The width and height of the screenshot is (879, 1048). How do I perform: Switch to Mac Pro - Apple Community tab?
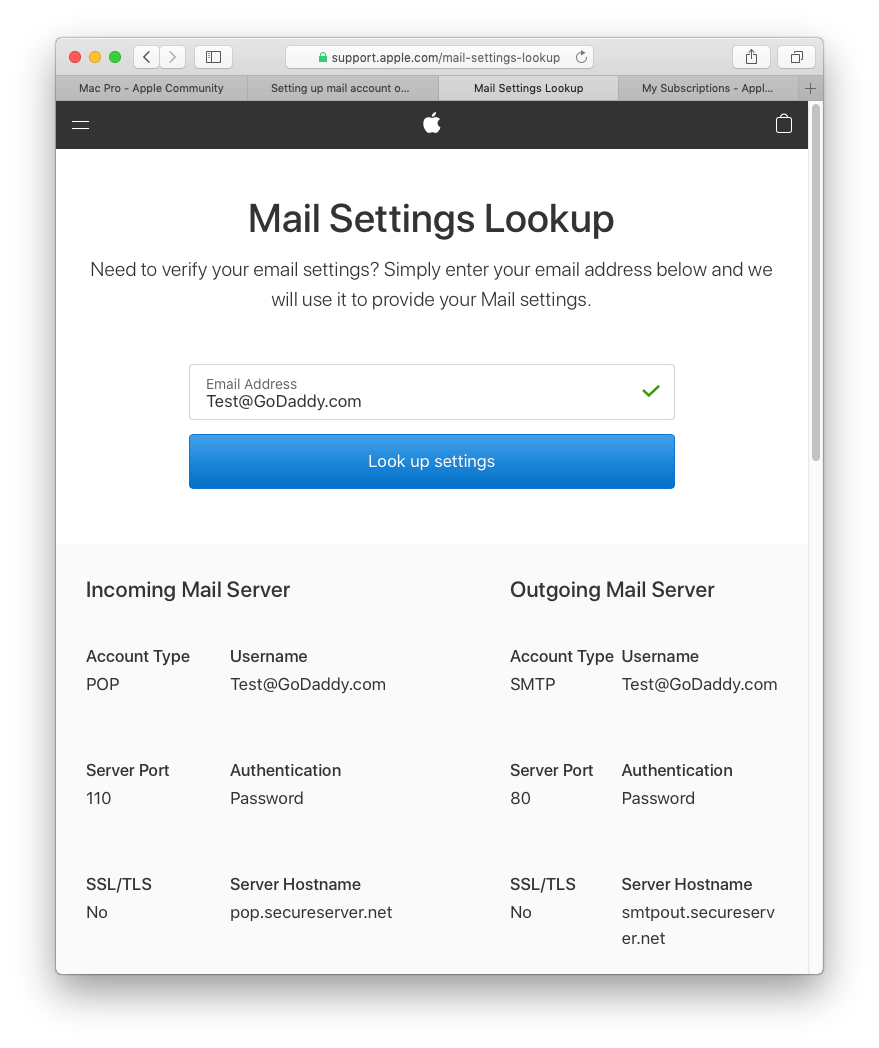tap(151, 88)
